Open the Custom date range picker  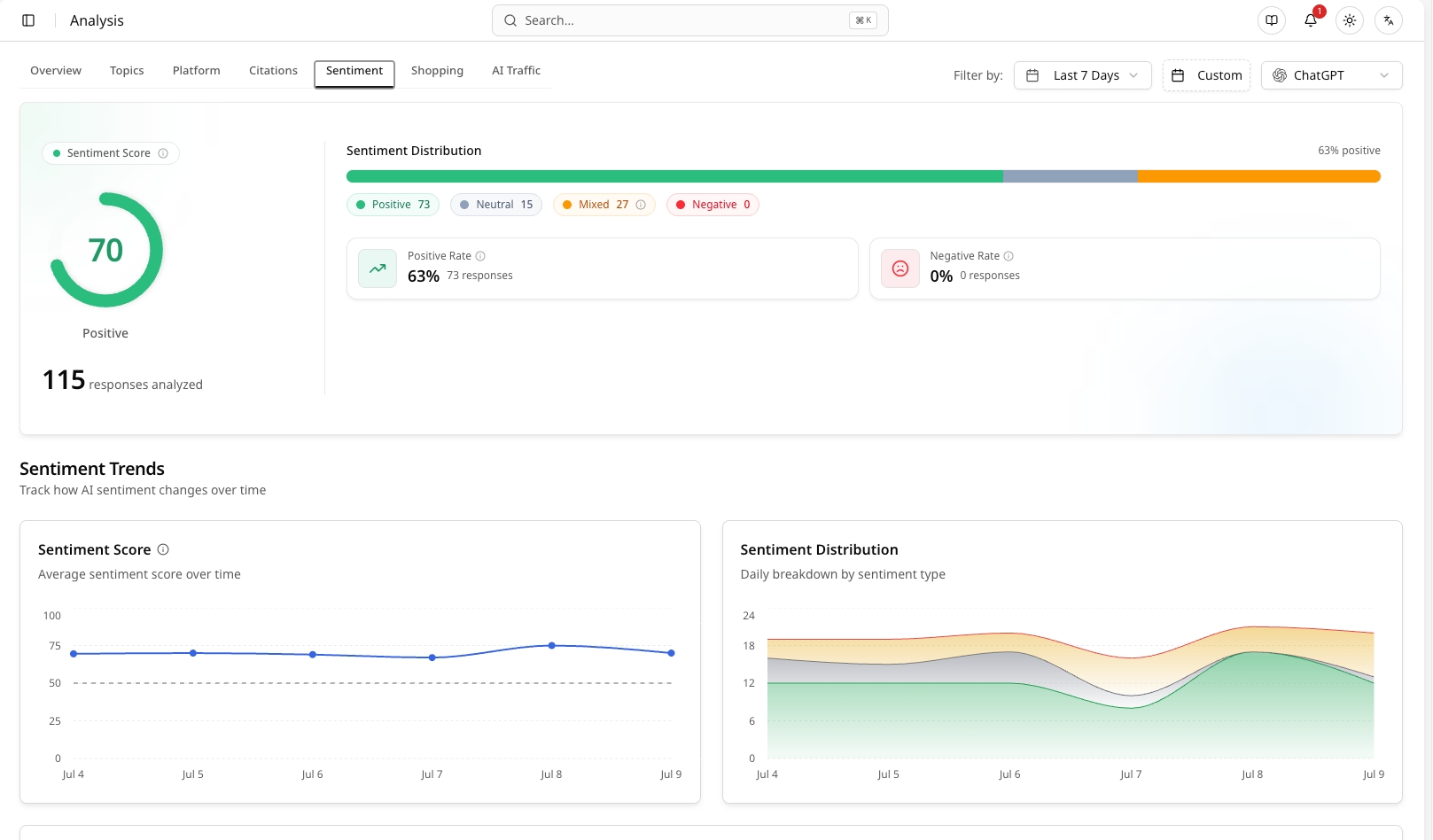(x=1206, y=75)
